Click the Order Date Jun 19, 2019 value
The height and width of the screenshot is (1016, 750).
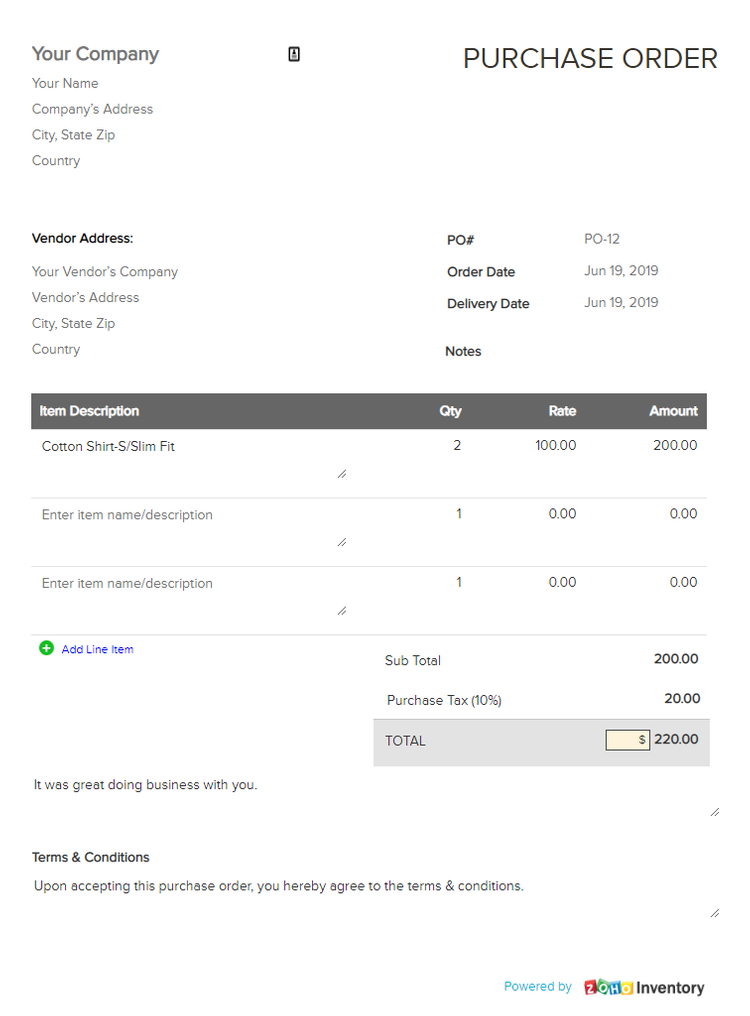(621, 271)
